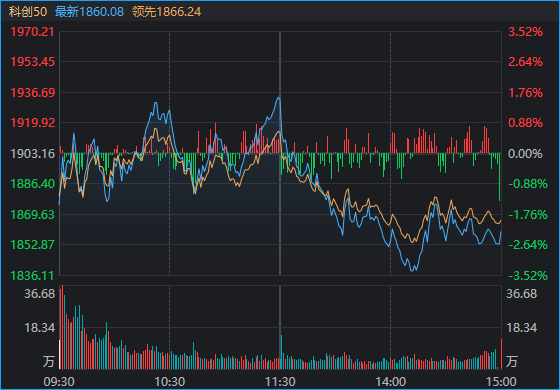
Task: Click the 1936.69 price axis label
Action: [32, 93]
